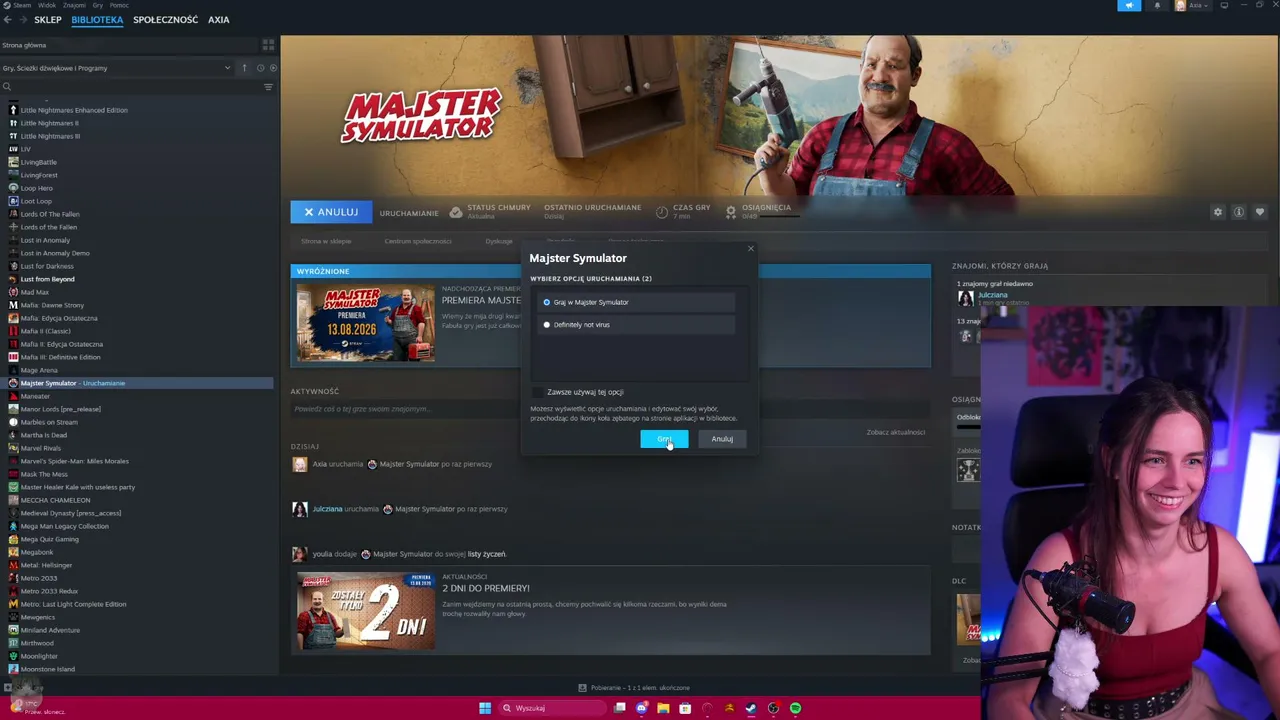Image resolution: width=1280 pixels, height=720 pixels.
Task: Open File Explorer from the taskbar
Action: (663, 708)
